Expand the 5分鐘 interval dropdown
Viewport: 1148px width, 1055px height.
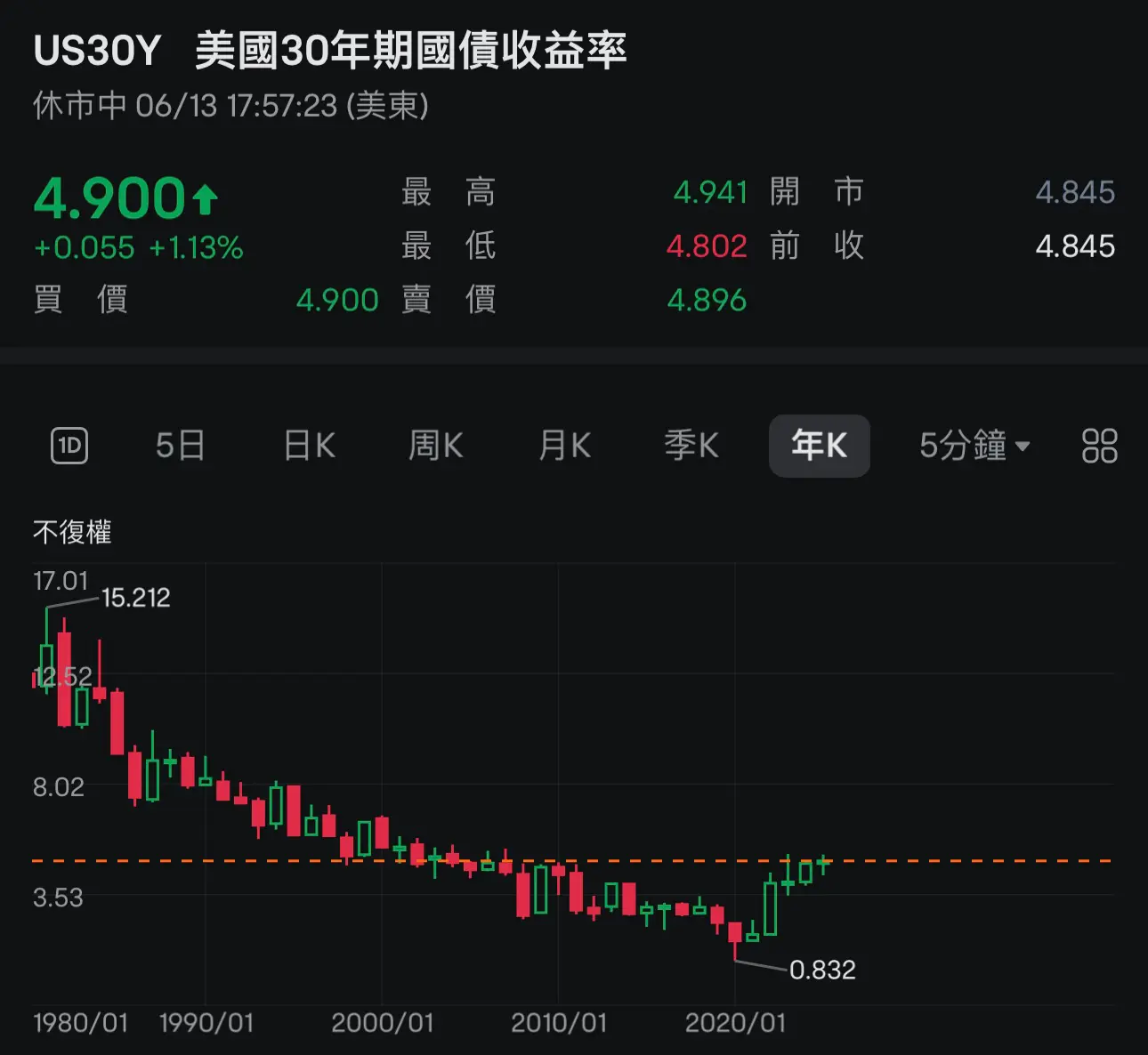click(x=974, y=446)
